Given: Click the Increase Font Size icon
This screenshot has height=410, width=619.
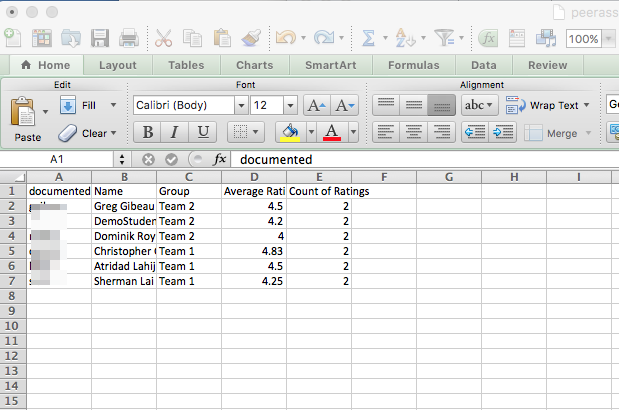Looking at the screenshot, I should tap(315, 105).
